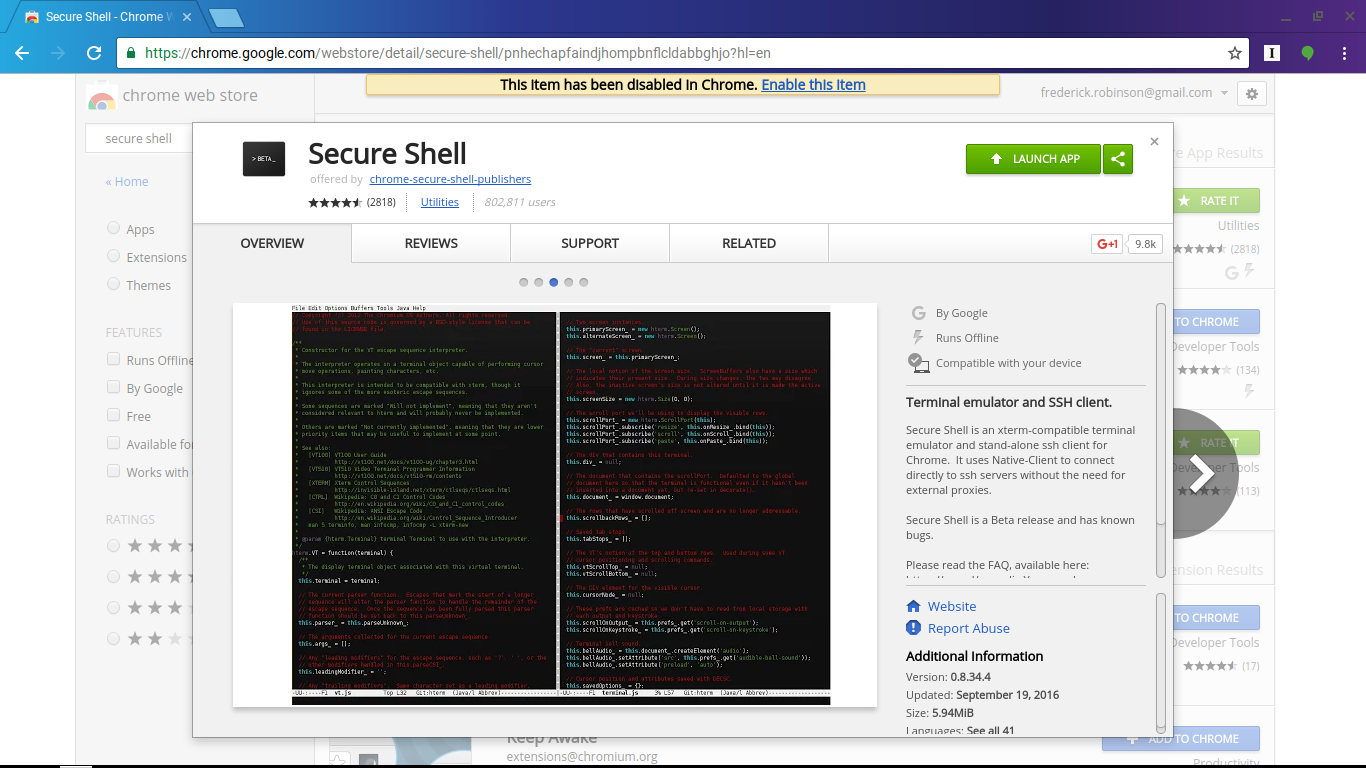Go back with the browser back arrow
Image resolution: width=1366 pixels, height=768 pixels.
[22, 53]
